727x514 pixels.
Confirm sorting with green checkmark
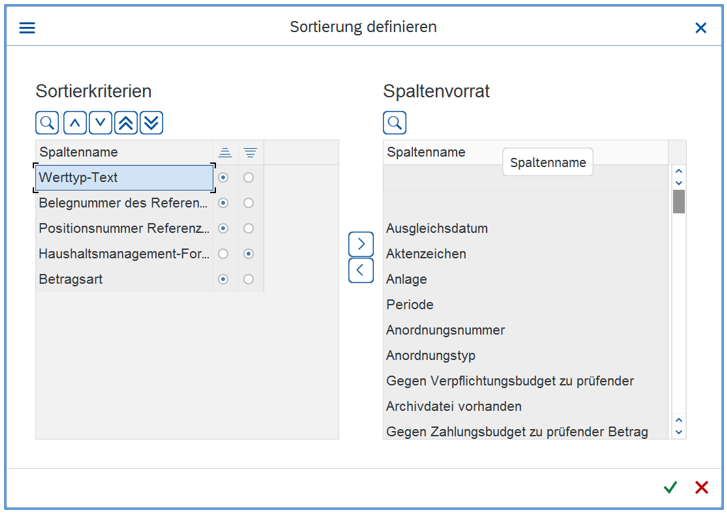[670, 487]
